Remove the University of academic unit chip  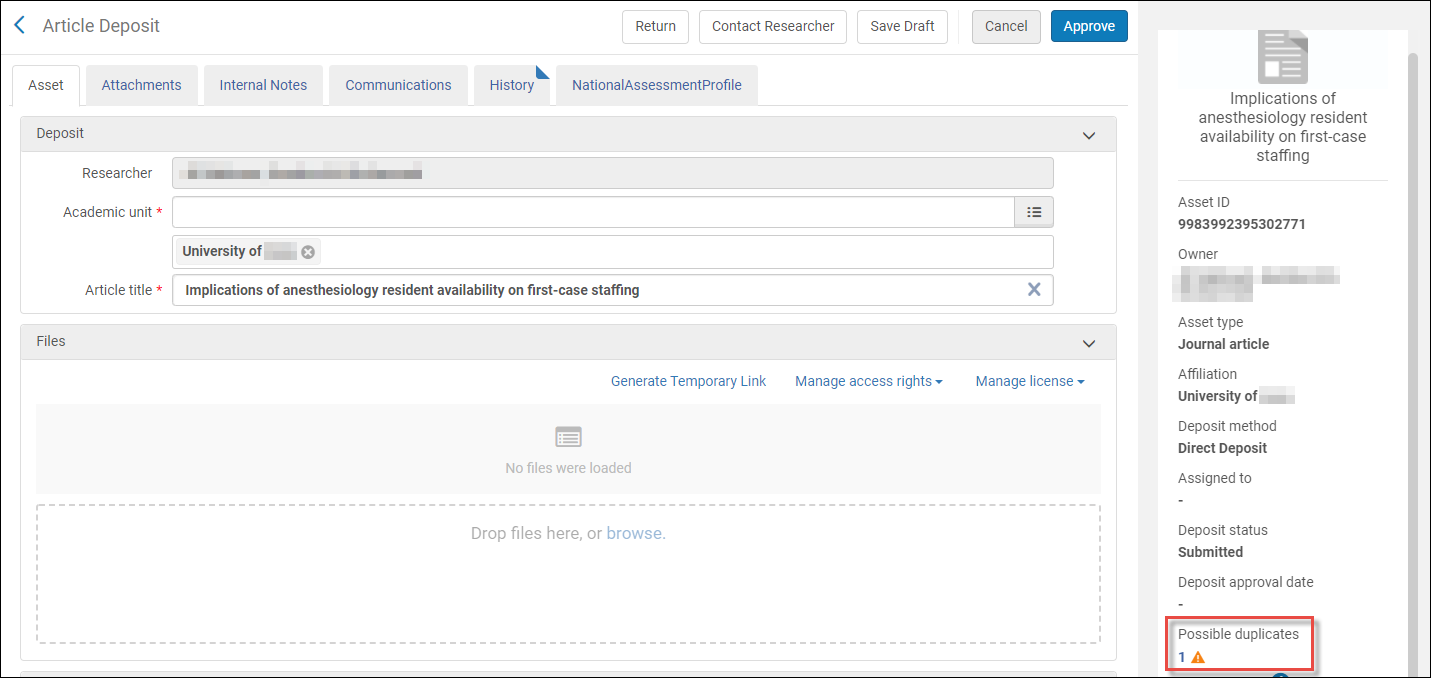point(308,252)
